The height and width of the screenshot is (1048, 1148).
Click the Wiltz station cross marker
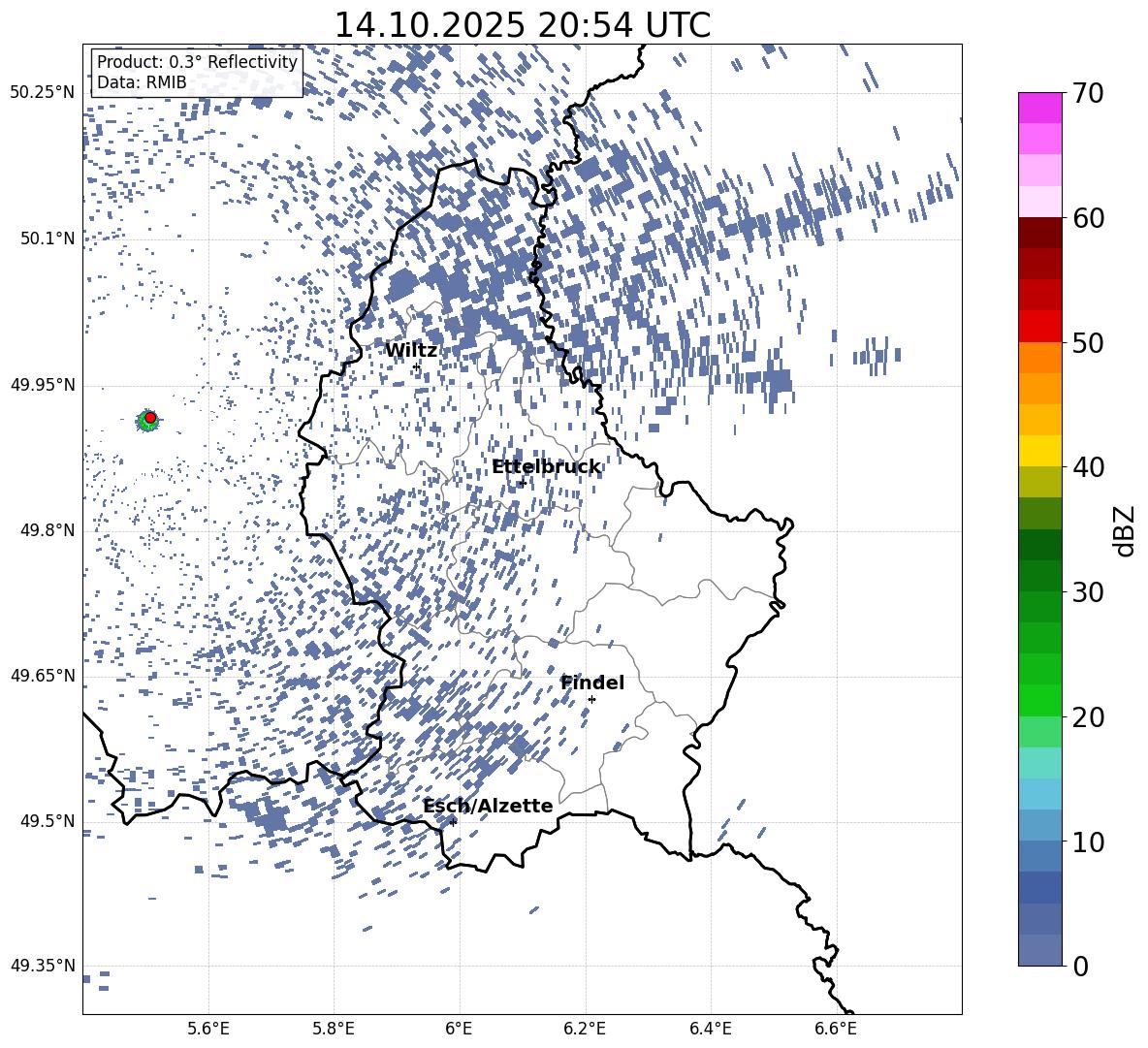[417, 366]
